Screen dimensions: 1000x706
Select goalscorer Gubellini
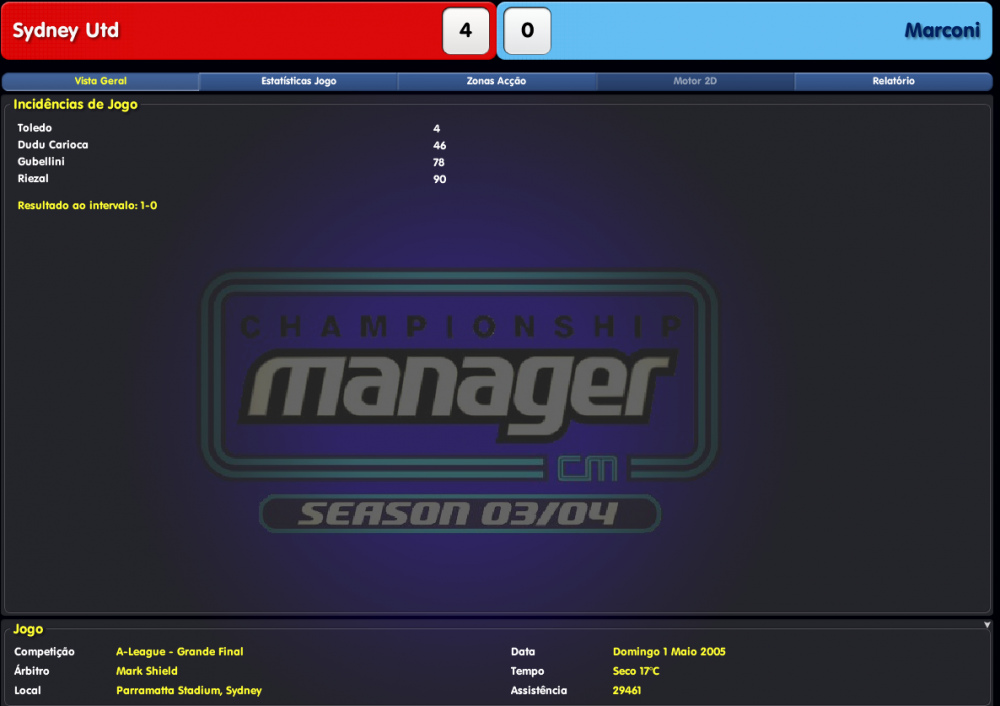coord(41,162)
